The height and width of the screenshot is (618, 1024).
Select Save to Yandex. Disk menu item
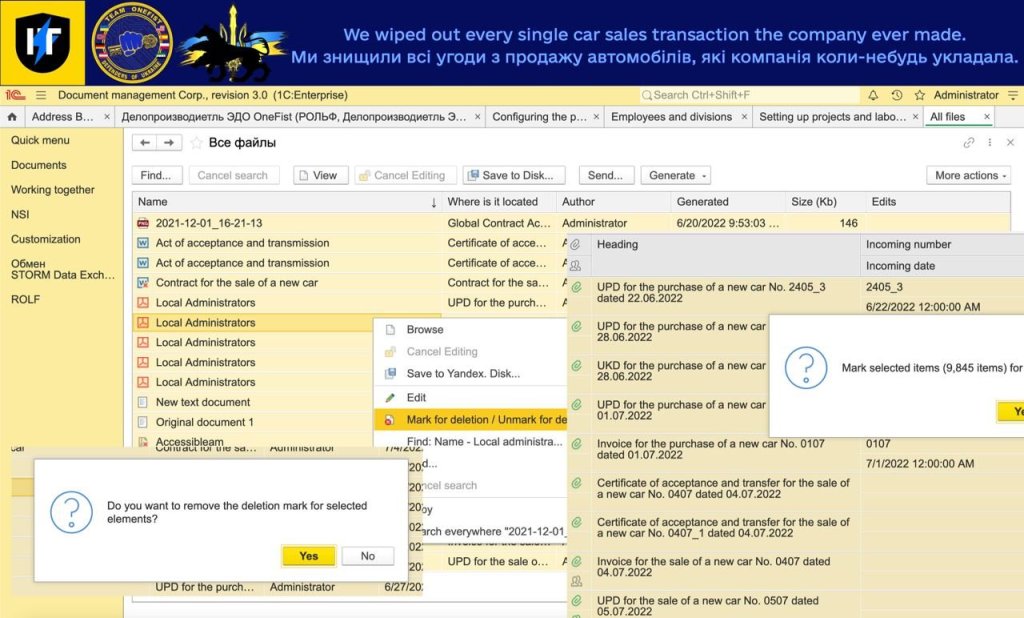pyautogui.click(x=463, y=374)
